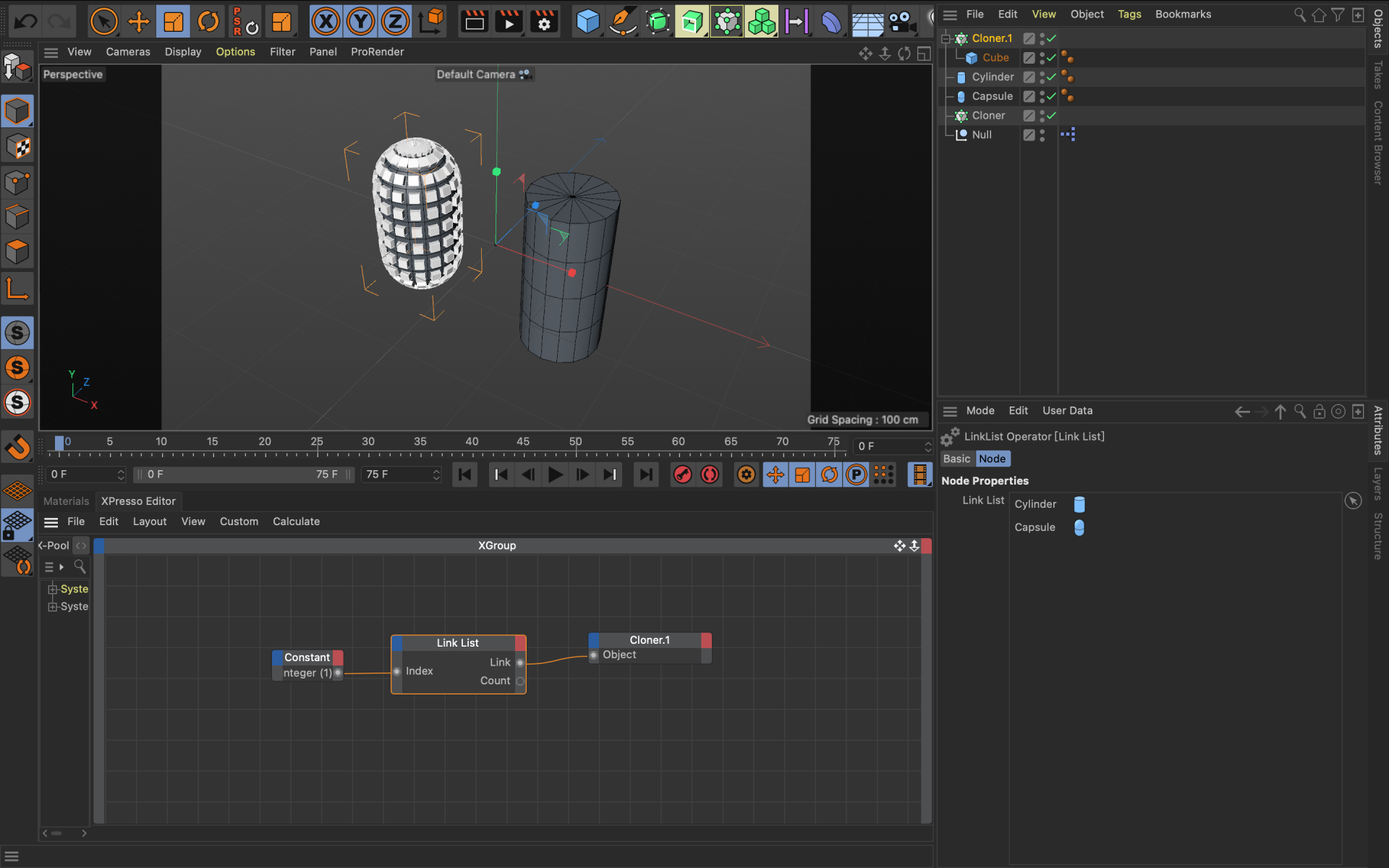Click the Floor grid object icon
Image resolution: width=1389 pixels, height=868 pixels.
(867, 22)
